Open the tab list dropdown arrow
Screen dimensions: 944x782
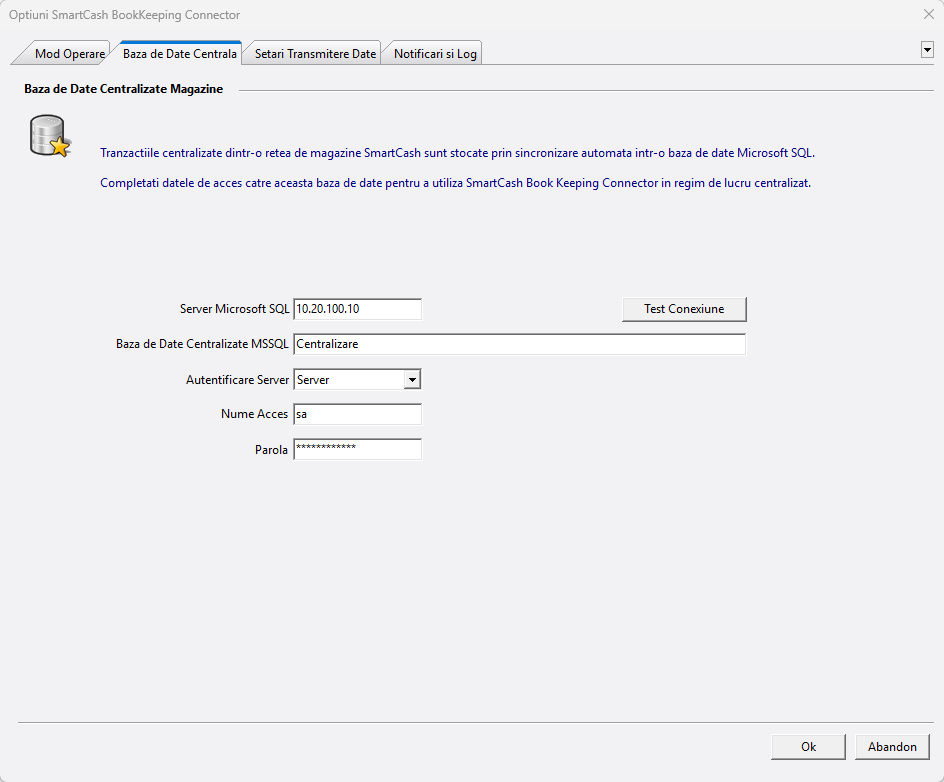[x=927, y=50]
